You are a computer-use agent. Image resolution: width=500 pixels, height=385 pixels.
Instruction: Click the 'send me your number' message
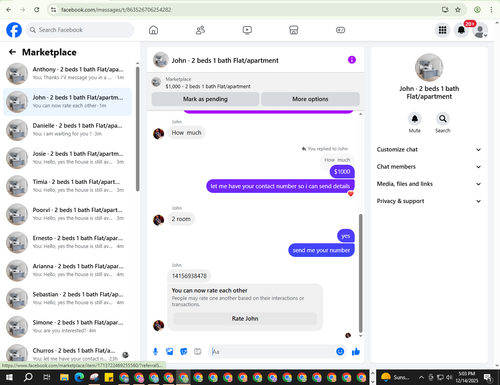tap(321, 250)
